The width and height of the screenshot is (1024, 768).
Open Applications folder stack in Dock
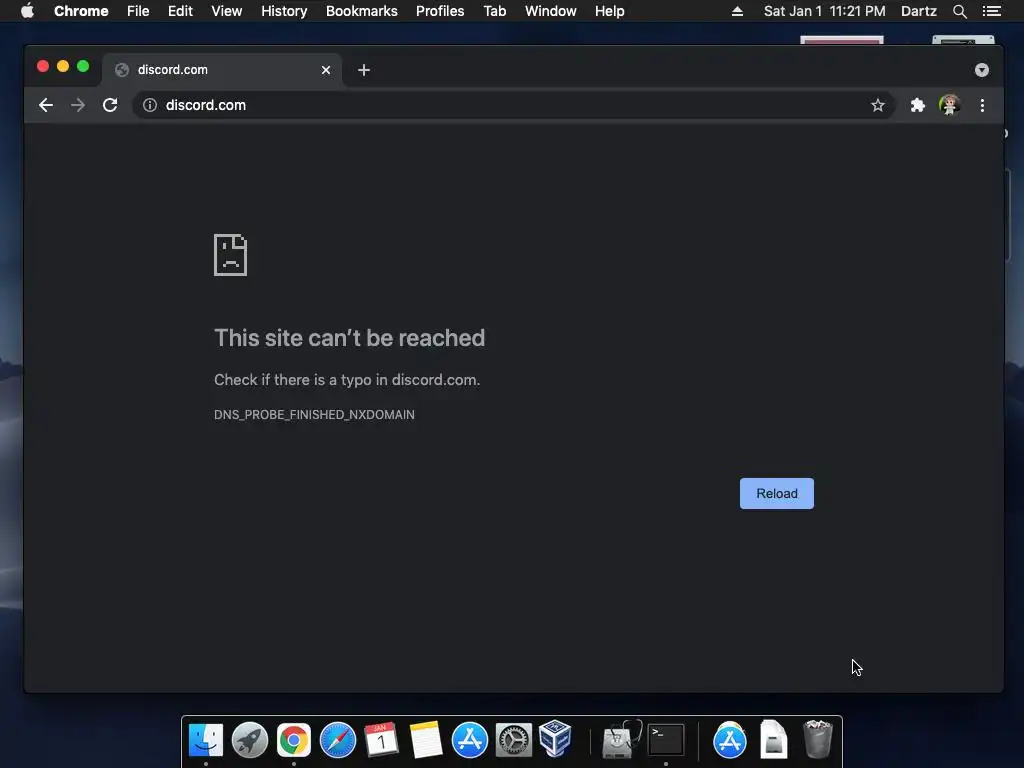point(729,740)
